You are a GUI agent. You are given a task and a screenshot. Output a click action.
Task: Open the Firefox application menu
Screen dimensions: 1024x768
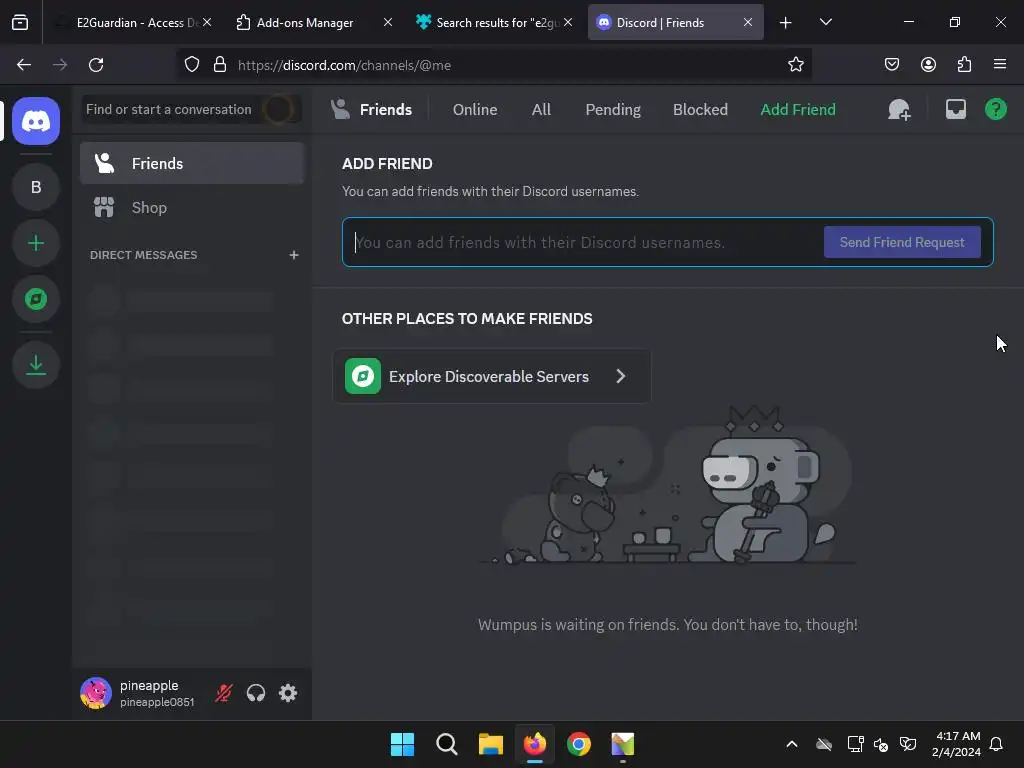1000,64
